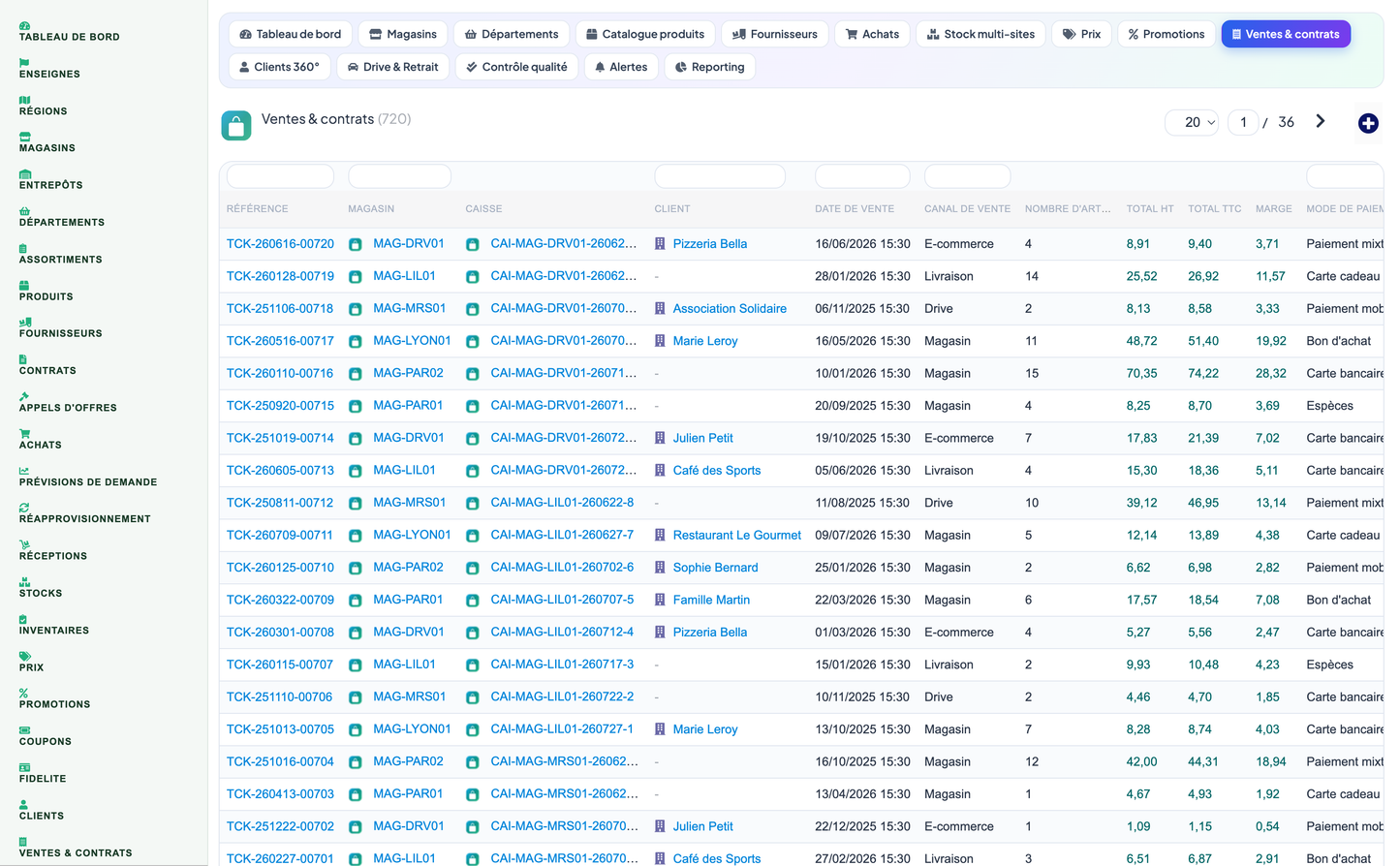Open Clients sidebar entry
Viewport: 1400px width, 866px height.
(x=41, y=811)
